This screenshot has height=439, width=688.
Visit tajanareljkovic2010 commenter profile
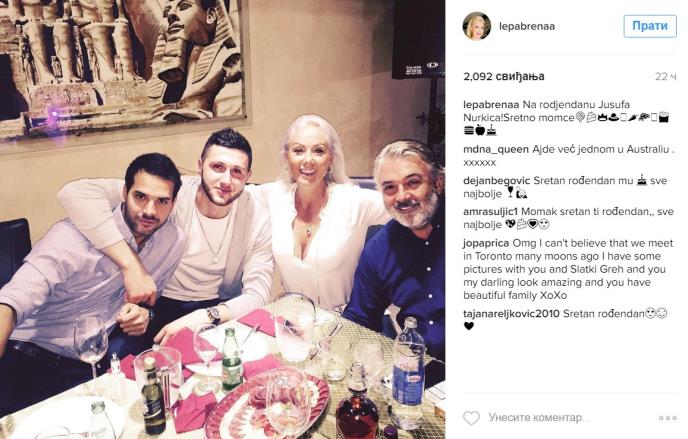tap(511, 314)
